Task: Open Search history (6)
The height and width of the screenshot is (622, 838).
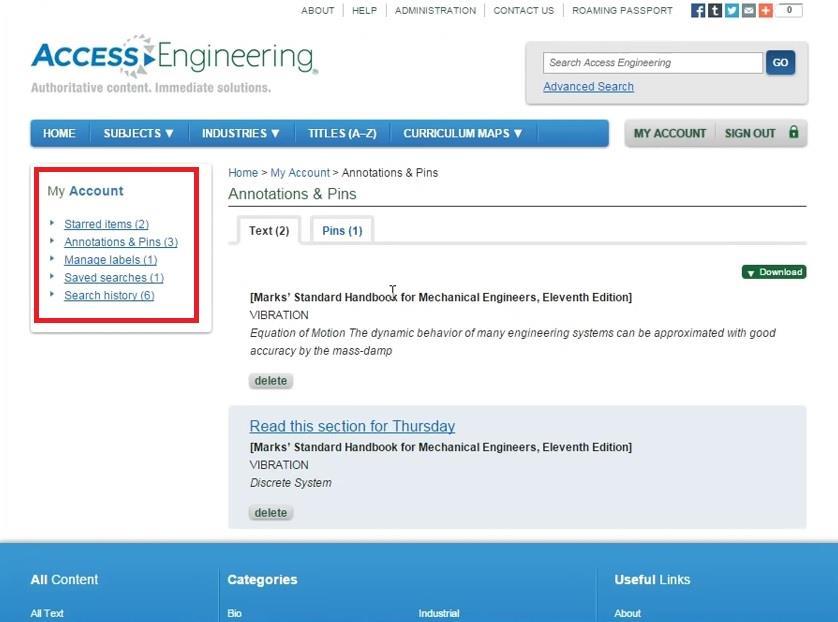Action: (109, 296)
